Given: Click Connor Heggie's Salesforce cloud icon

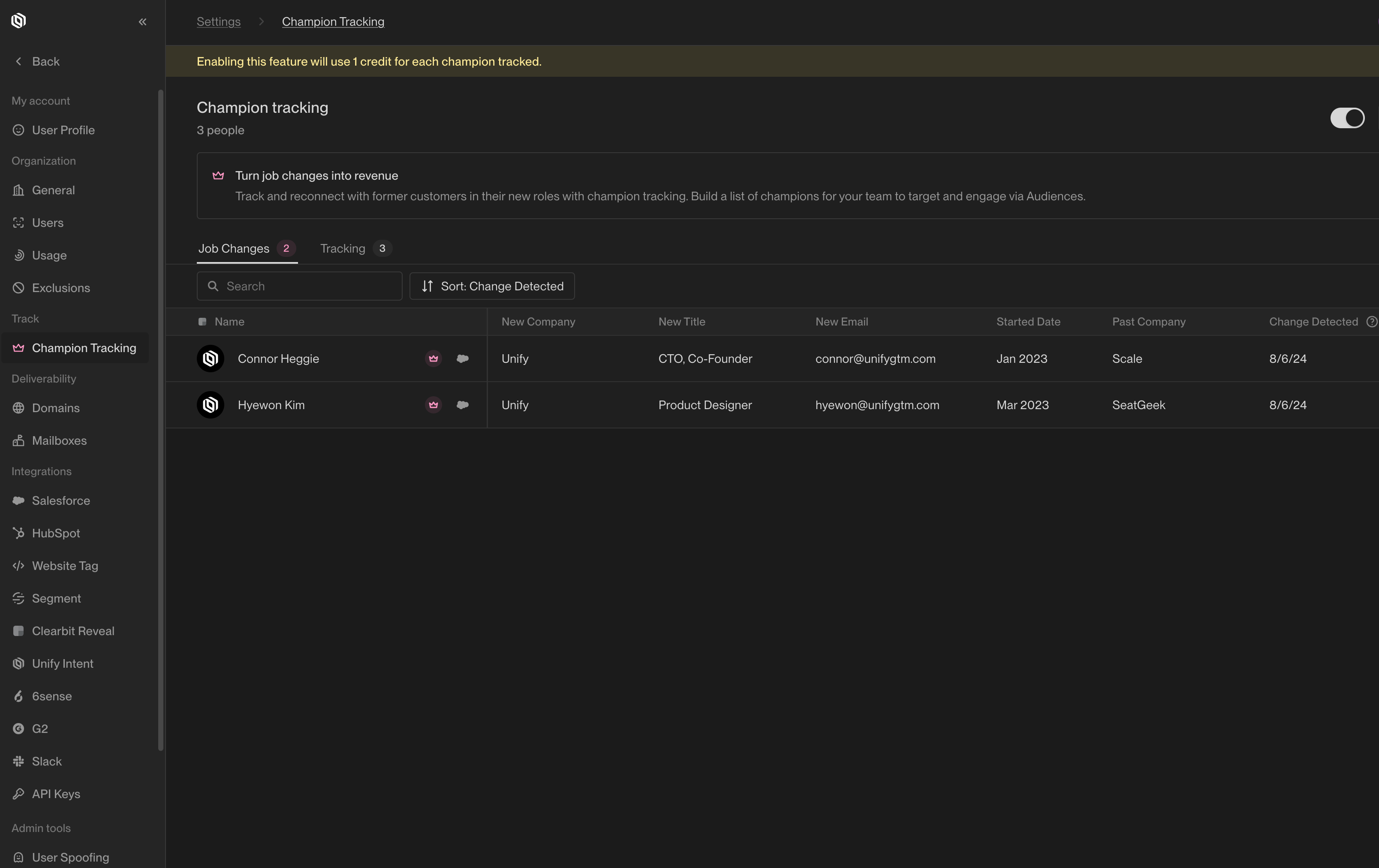Looking at the screenshot, I should (x=463, y=359).
